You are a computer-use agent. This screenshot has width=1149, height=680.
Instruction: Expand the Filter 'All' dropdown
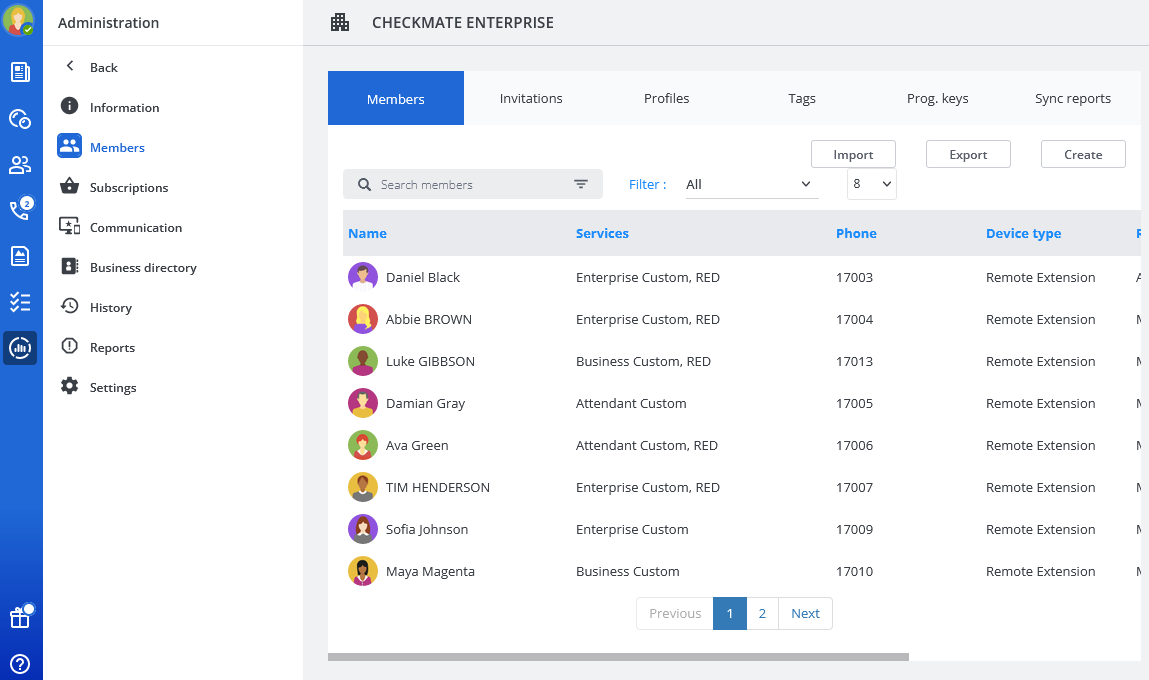pyautogui.click(x=751, y=184)
